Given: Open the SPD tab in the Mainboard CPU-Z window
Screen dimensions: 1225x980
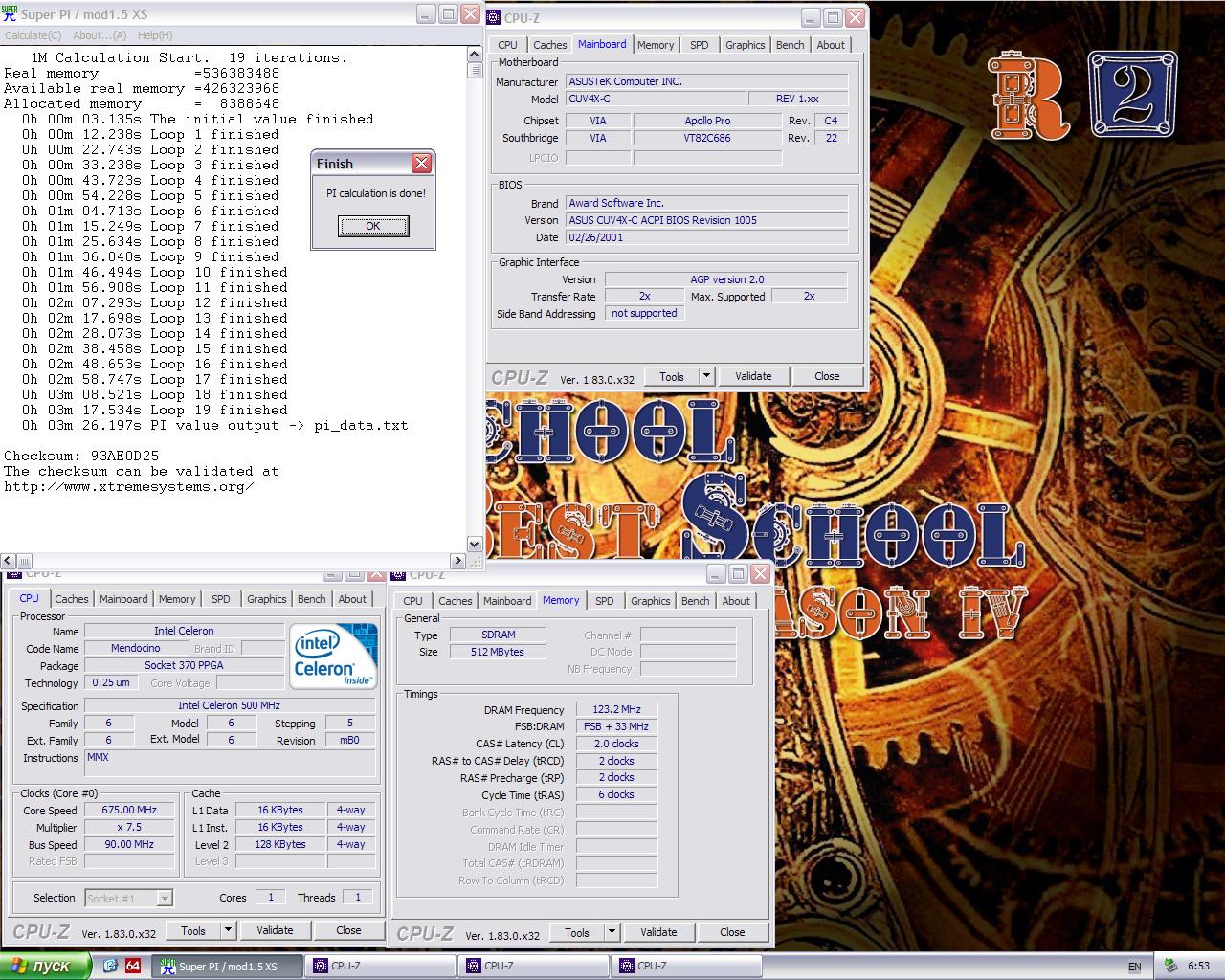Looking at the screenshot, I should [700, 45].
